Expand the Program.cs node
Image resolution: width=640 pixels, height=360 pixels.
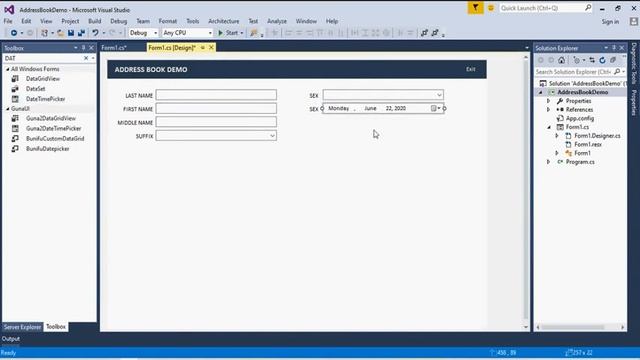tap(549, 162)
